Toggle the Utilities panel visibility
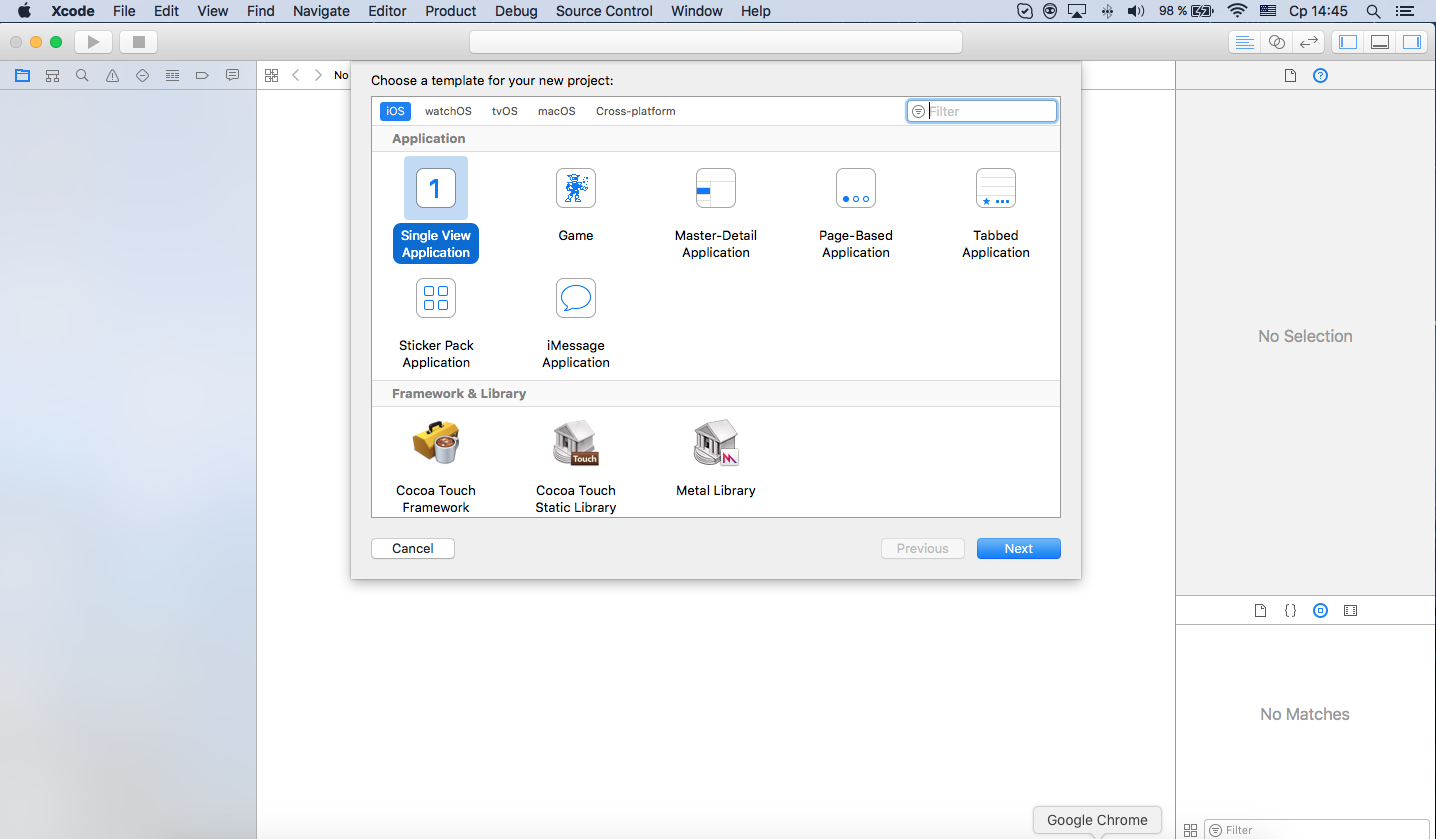The width and height of the screenshot is (1436, 839). pyautogui.click(x=1412, y=42)
